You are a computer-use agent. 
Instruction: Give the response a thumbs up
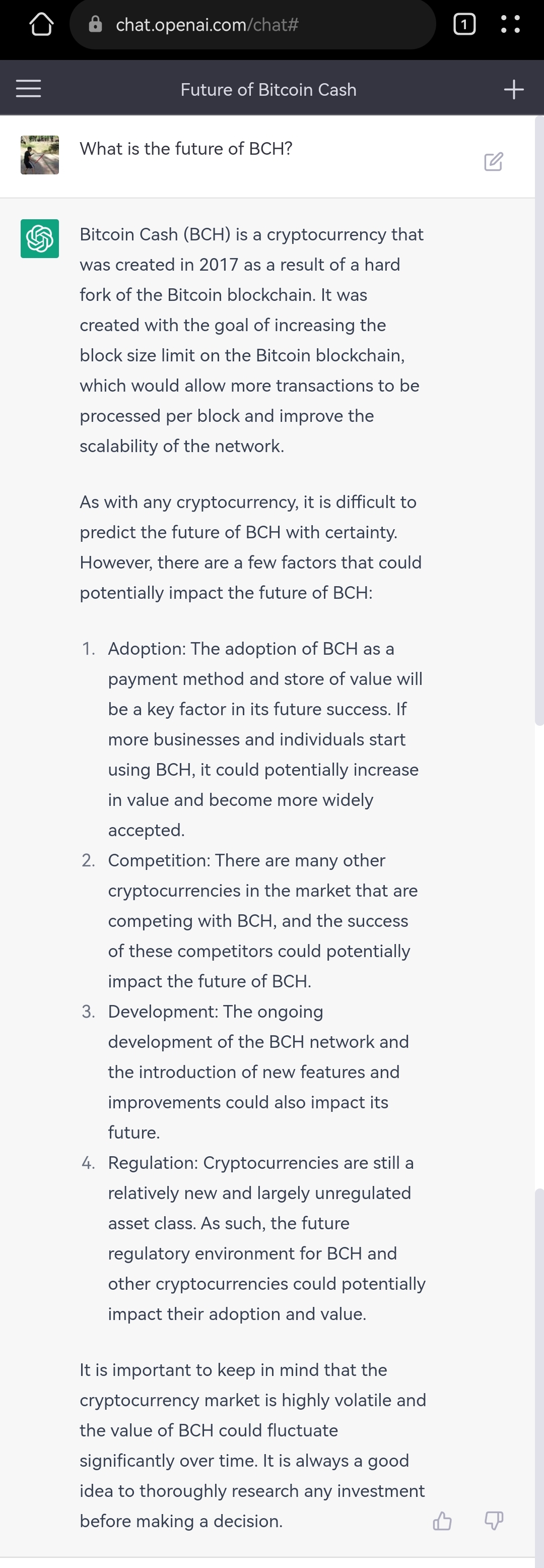[442, 1521]
